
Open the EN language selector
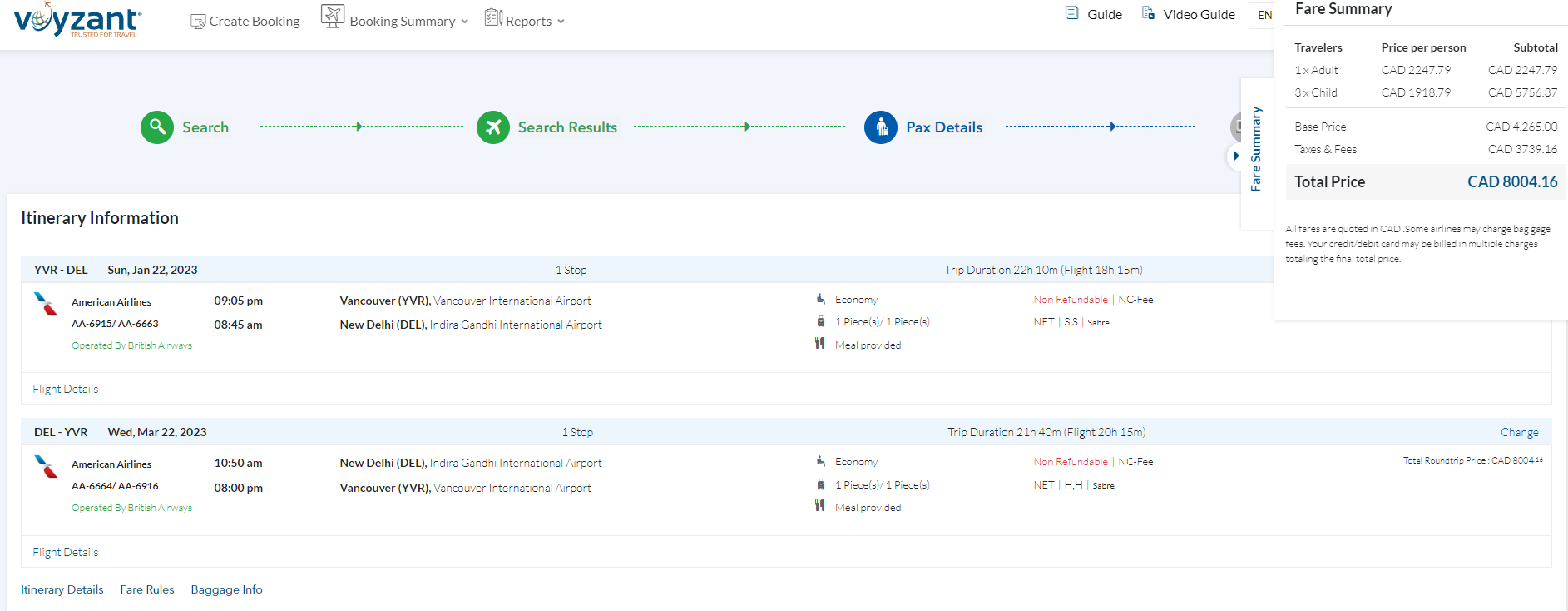click(x=1264, y=15)
